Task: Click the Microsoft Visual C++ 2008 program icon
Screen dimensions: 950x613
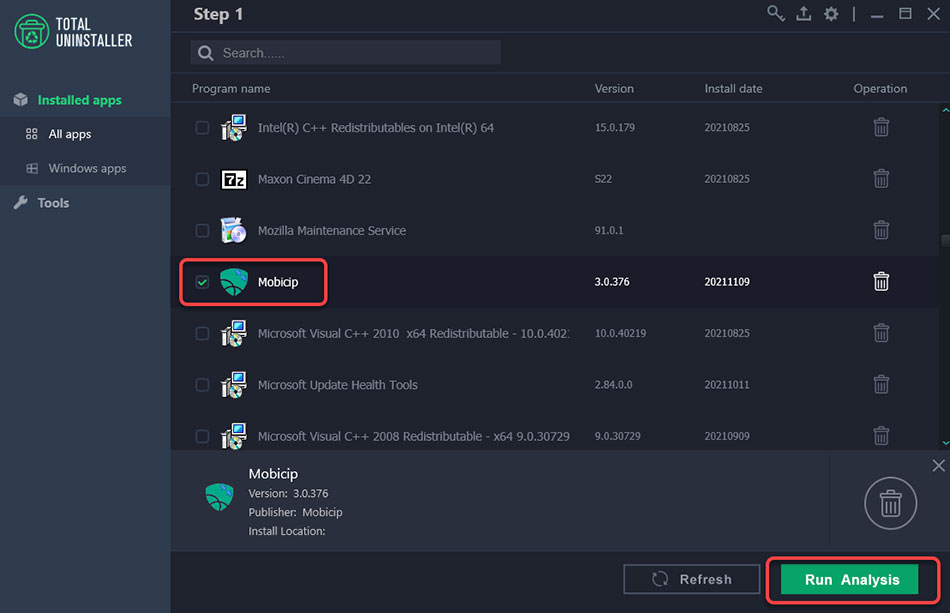Action: click(234, 436)
